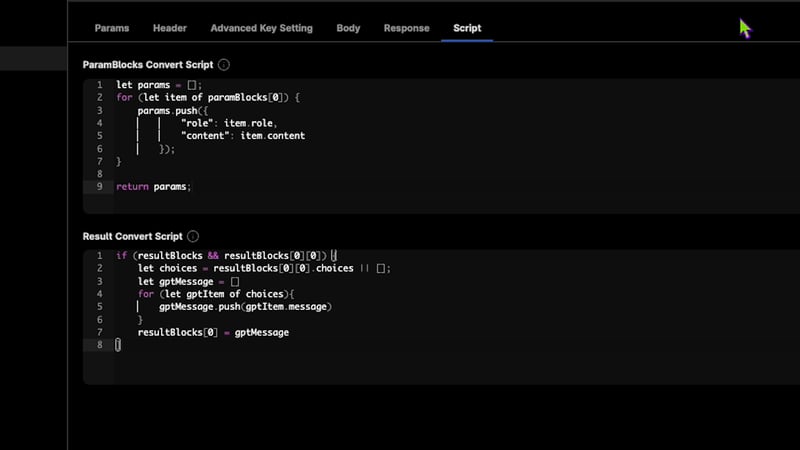This screenshot has width=800, height=450.
Task: Click info icon beside ParamBlocks Convert Script
Action: [x=224, y=65]
